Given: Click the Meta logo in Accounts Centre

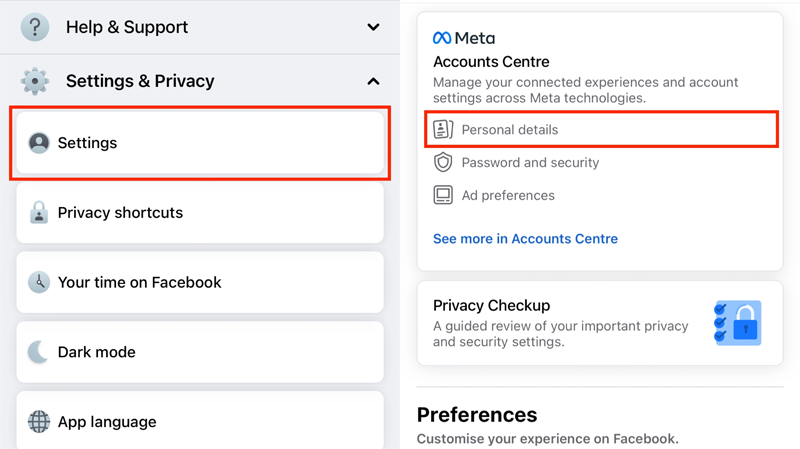Looking at the screenshot, I should pyautogui.click(x=464, y=38).
